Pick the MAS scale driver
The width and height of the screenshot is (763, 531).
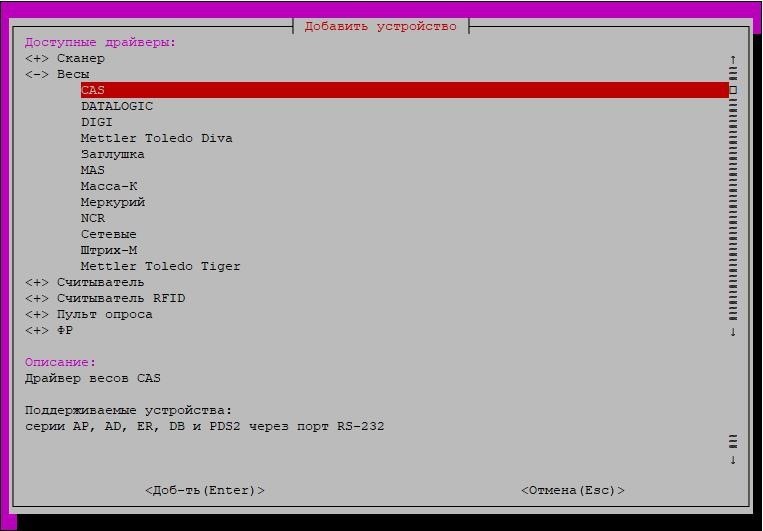coord(93,170)
